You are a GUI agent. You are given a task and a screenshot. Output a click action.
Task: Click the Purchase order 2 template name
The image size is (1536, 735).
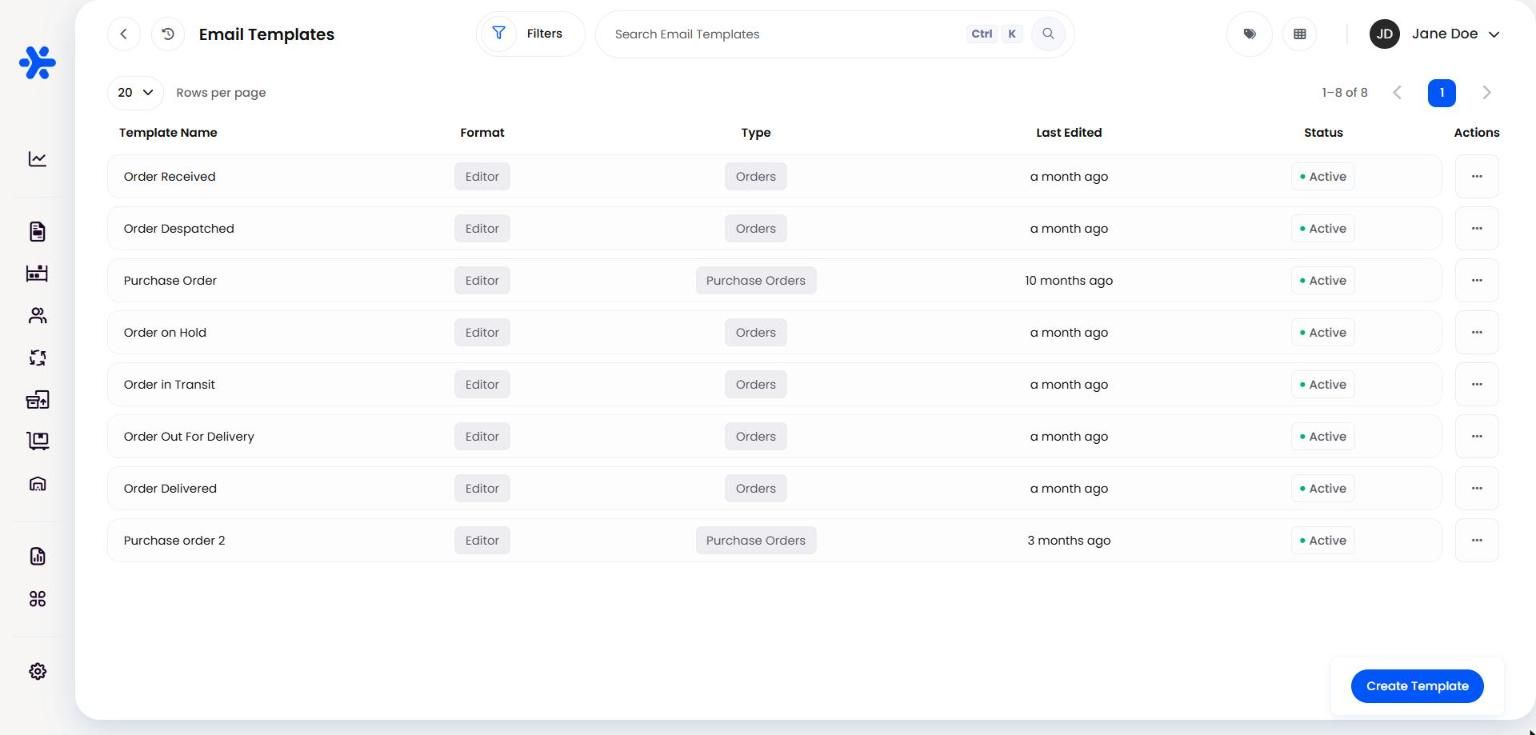pos(174,541)
